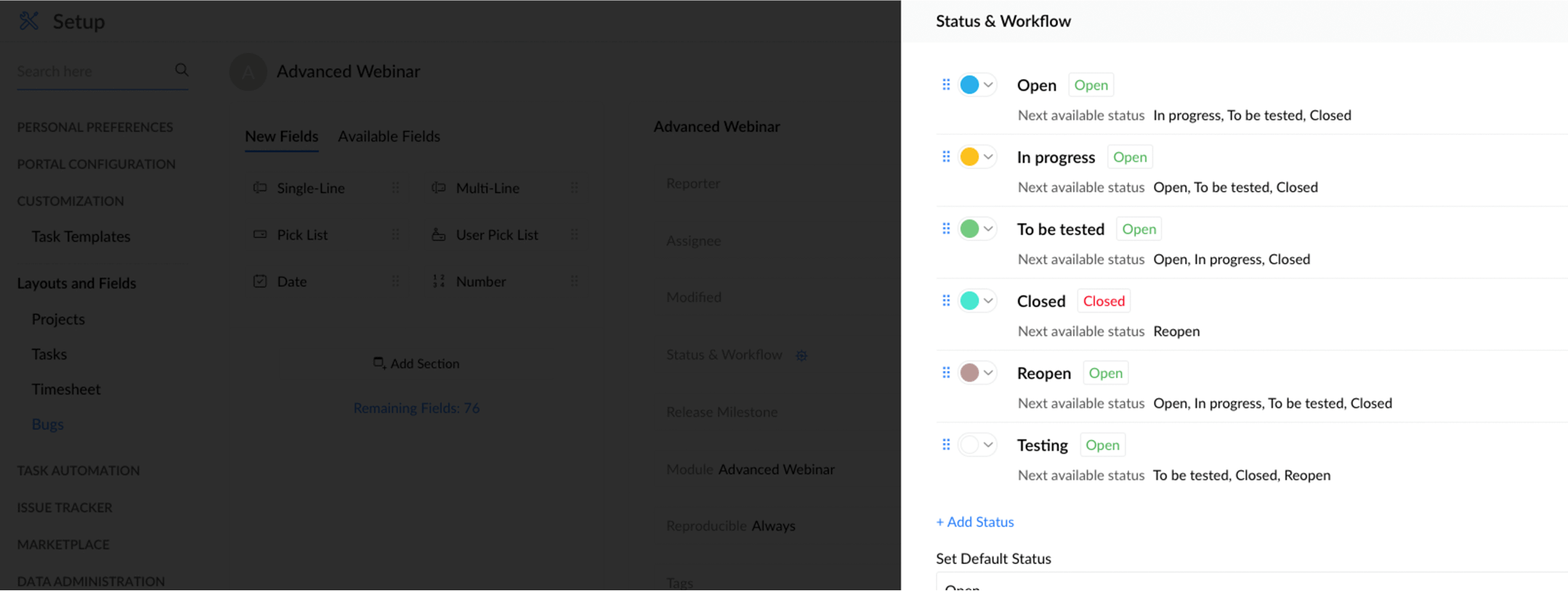The height and width of the screenshot is (591, 1568).
Task: Open the Set Default Status dropdown
Action: pos(1251,583)
